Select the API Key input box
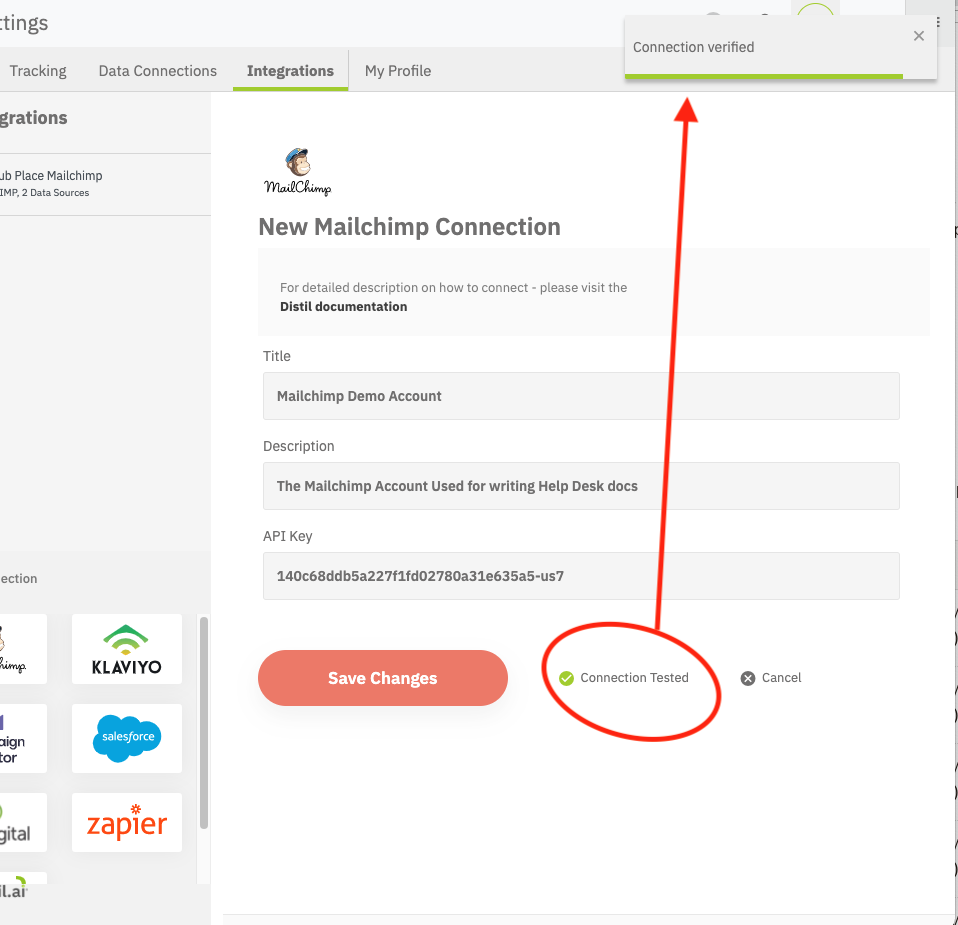 581,576
